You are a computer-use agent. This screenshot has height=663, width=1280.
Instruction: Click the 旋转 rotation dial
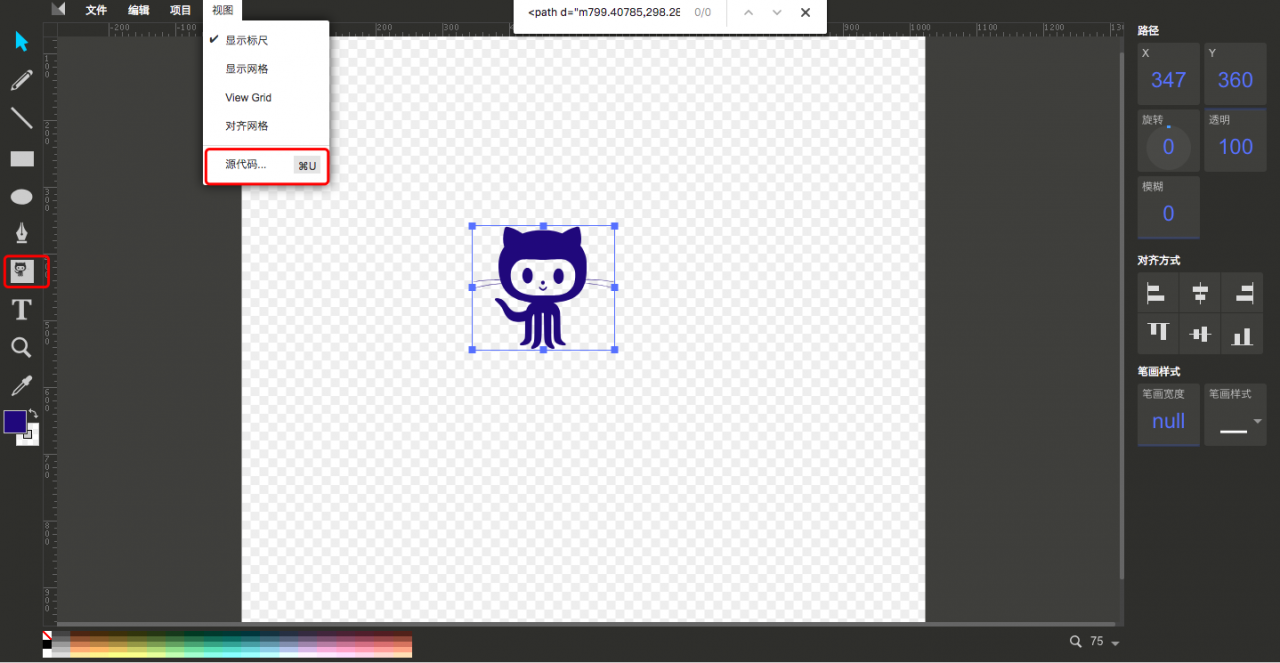point(1168,147)
